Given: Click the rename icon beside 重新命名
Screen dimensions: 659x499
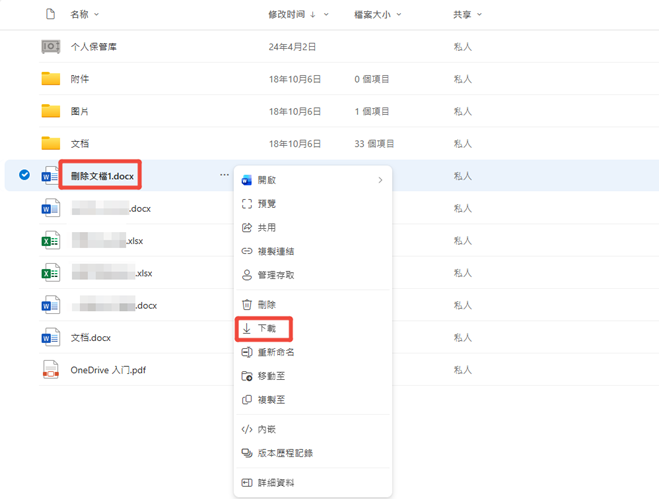Looking at the screenshot, I should [x=247, y=352].
